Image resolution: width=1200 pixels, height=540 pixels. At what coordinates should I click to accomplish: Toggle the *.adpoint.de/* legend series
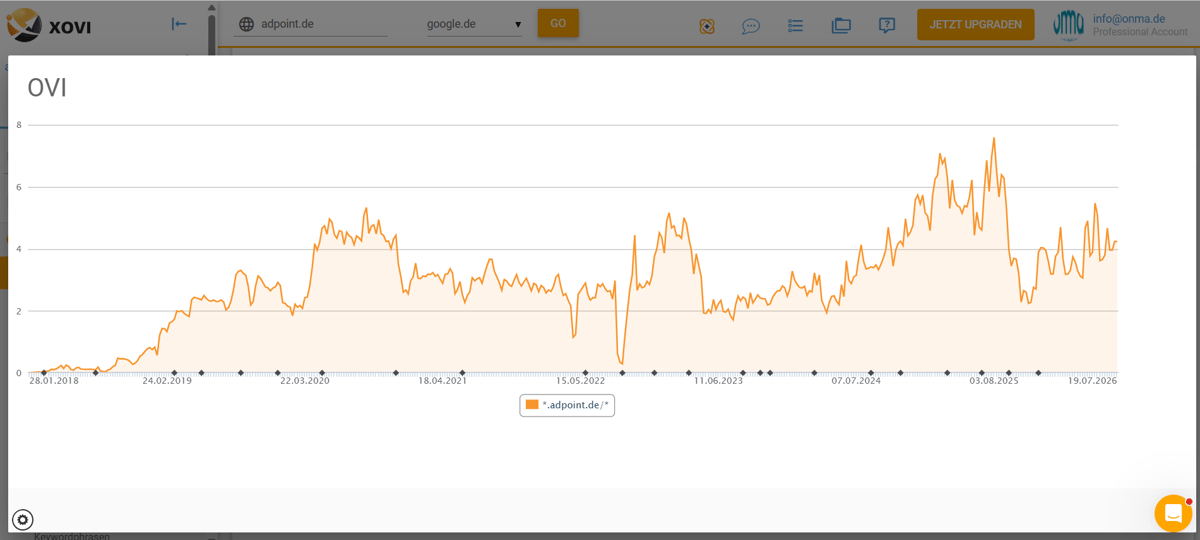[567, 404]
